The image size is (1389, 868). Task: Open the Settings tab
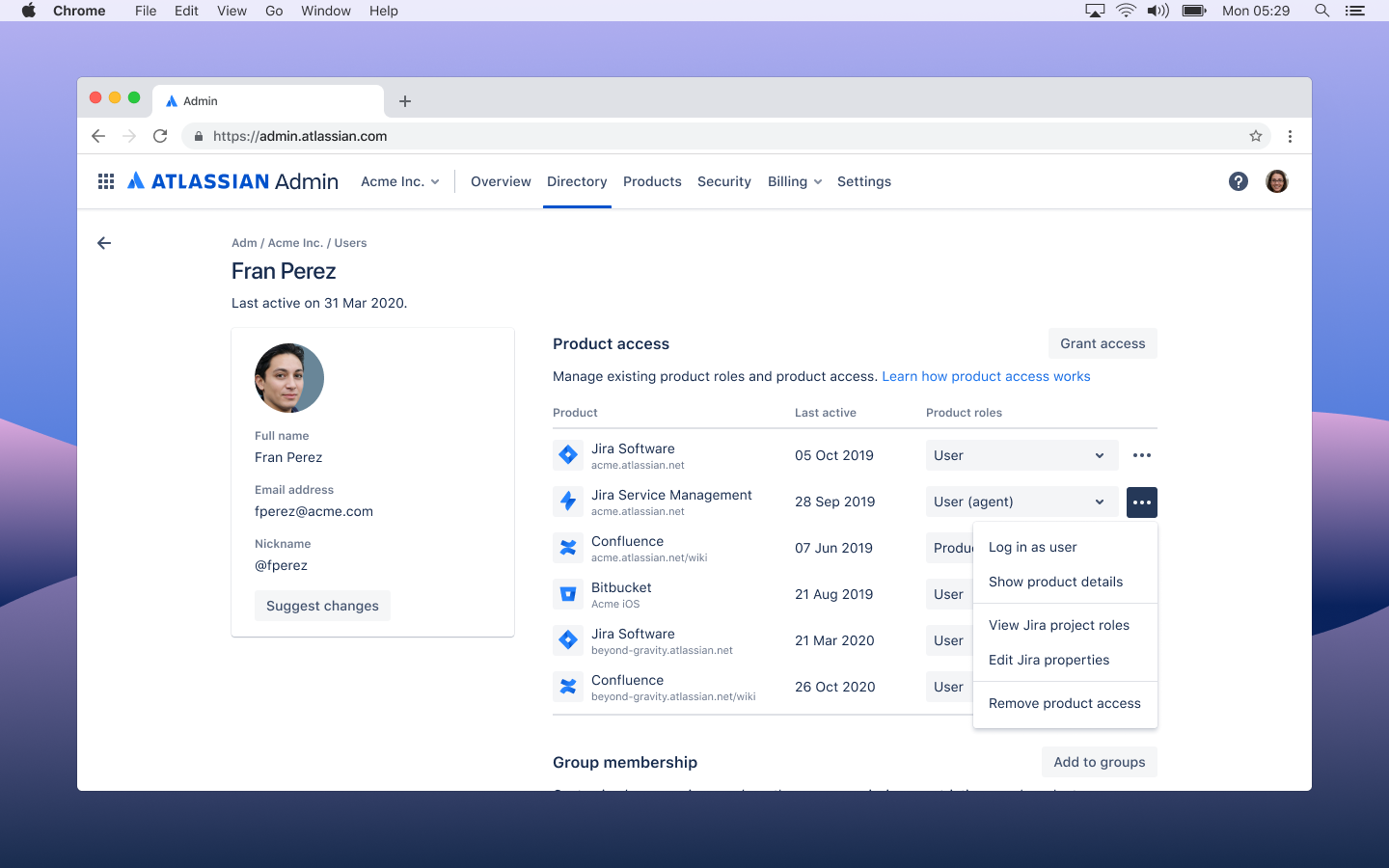pyautogui.click(x=864, y=181)
